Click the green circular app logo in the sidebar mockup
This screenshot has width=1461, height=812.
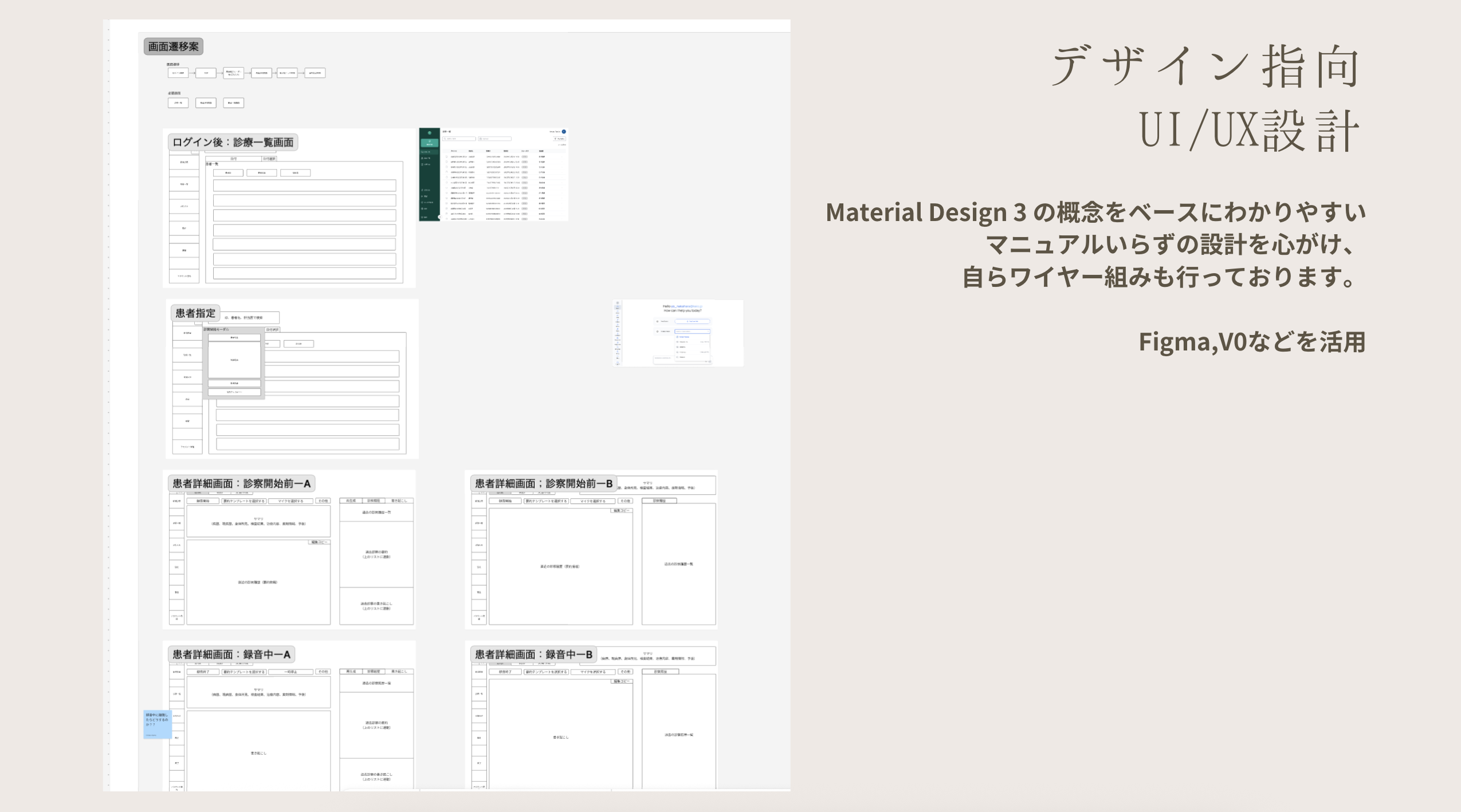[430, 133]
